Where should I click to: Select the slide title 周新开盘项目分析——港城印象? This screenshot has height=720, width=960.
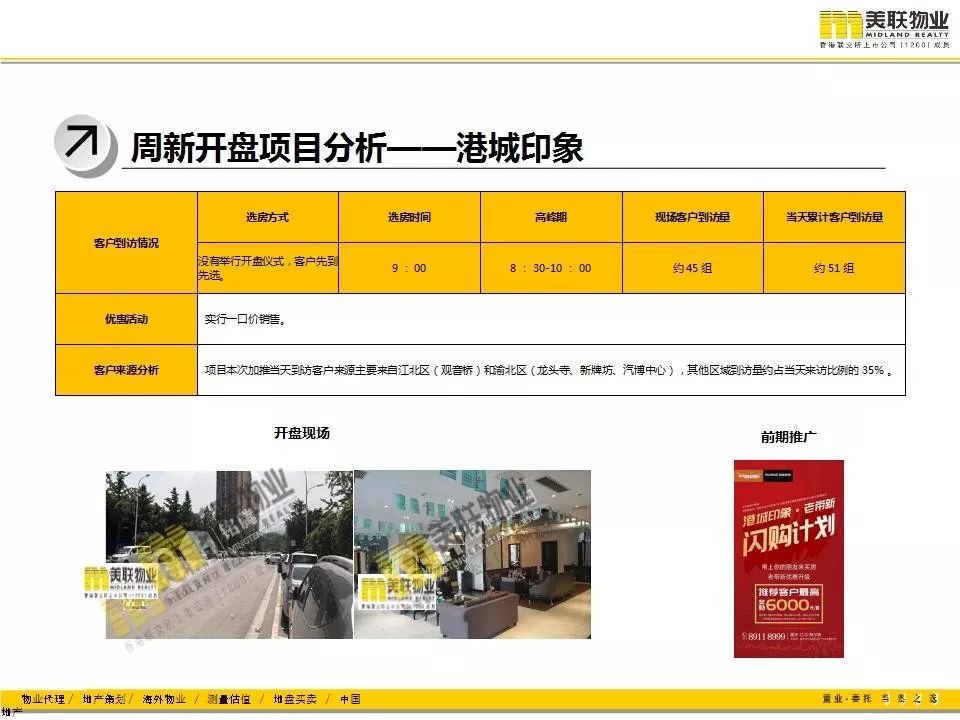[x=357, y=148]
